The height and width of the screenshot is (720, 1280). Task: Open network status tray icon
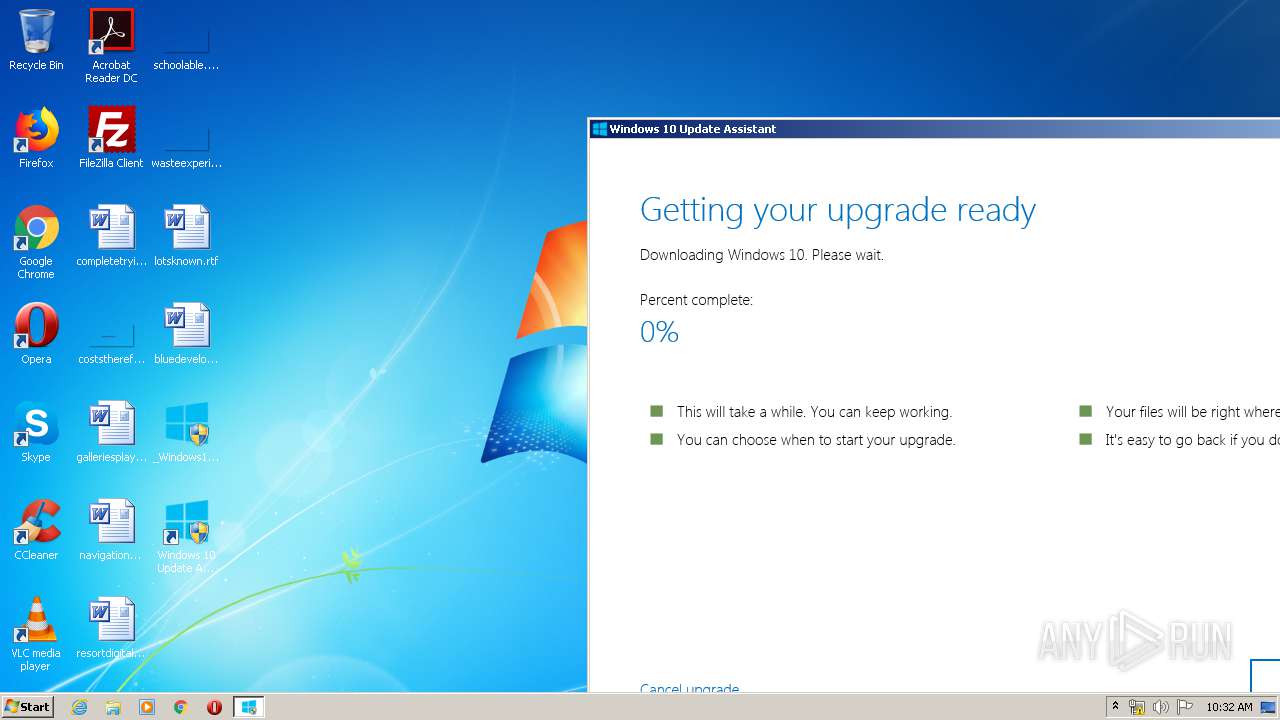1137,707
